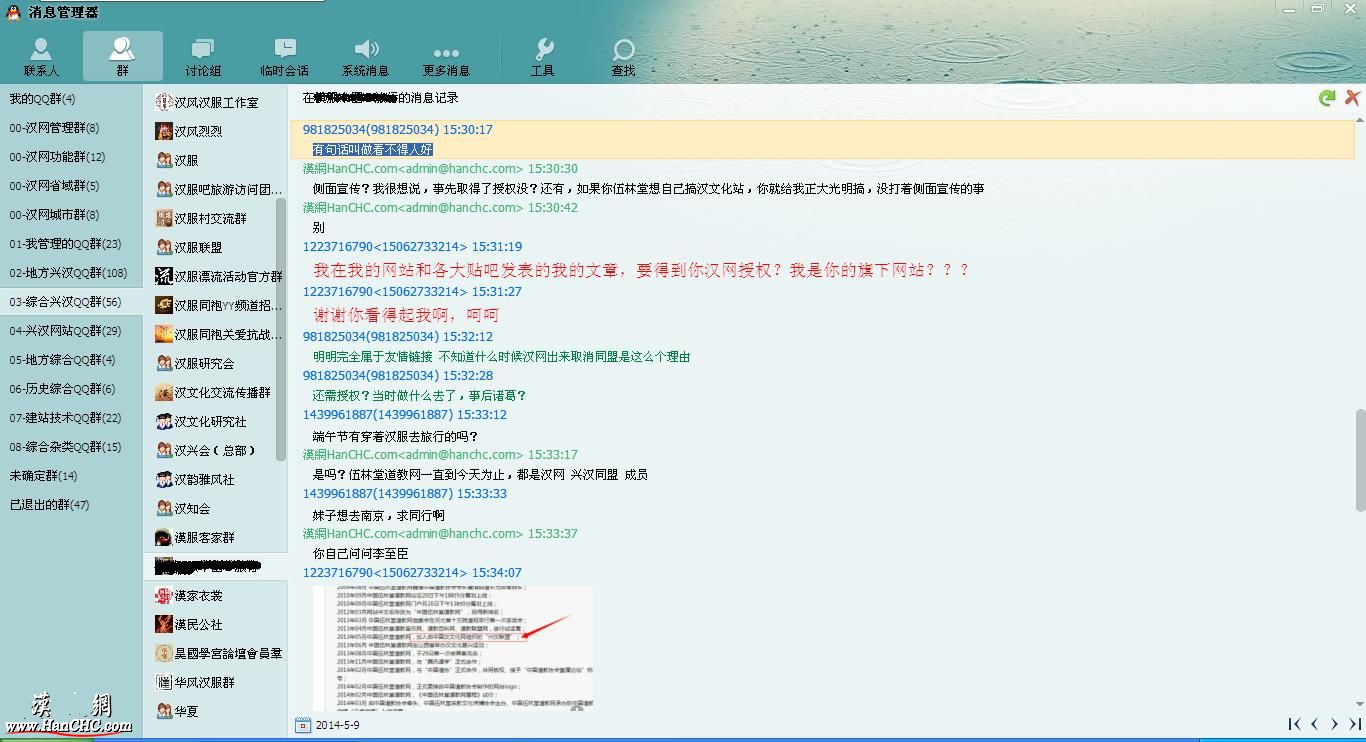Jump to the first page of records
Viewport: 1366px width, 742px height.
coord(1294,724)
